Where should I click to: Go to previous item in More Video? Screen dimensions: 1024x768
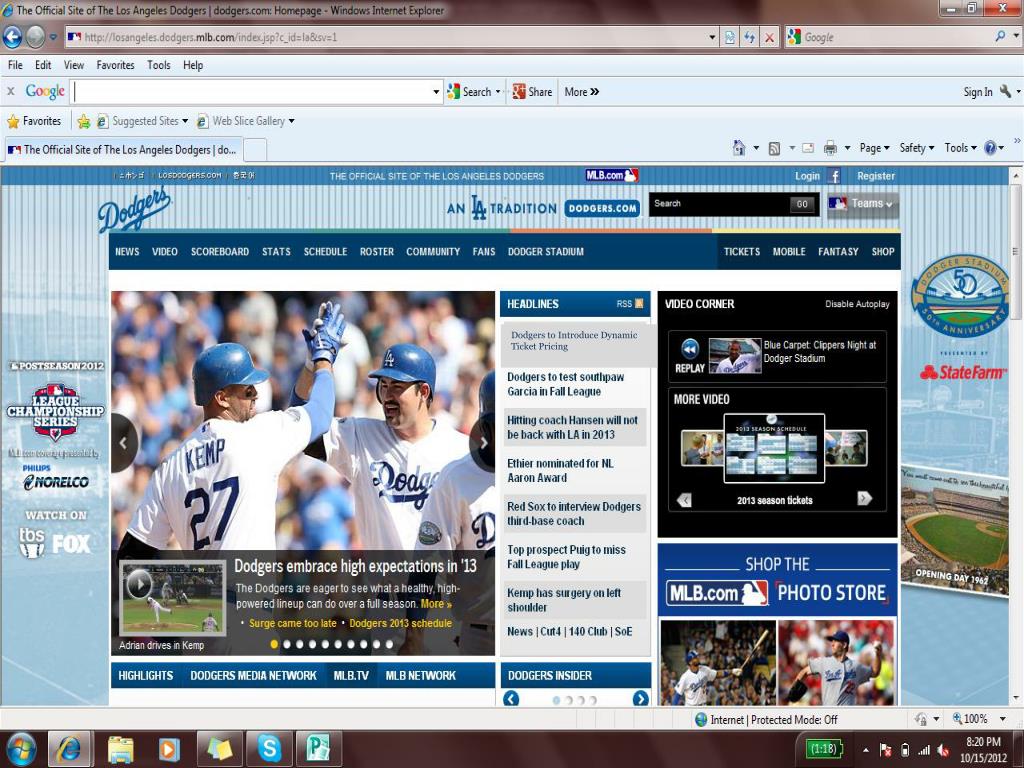pos(684,500)
